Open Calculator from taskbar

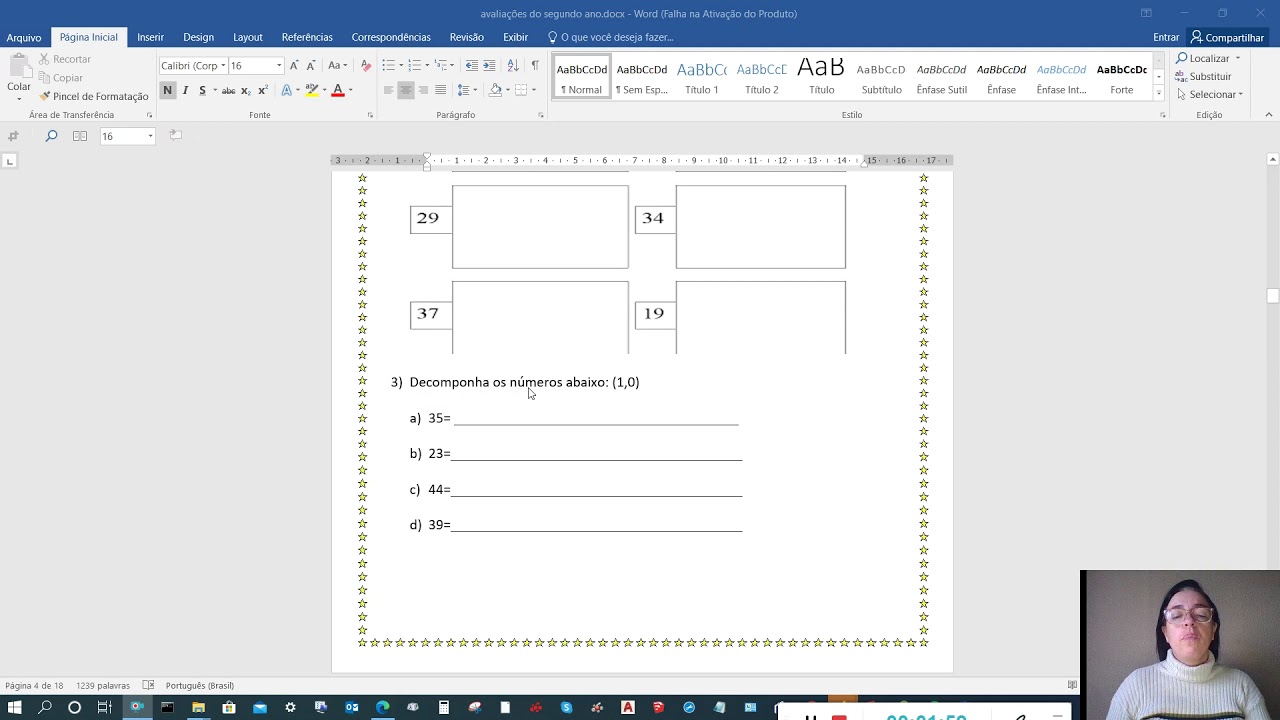pos(444,707)
